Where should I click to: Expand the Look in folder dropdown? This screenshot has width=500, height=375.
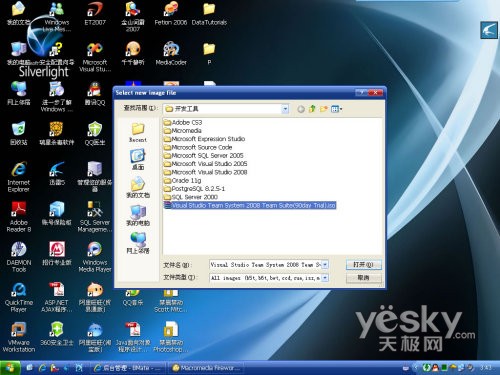point(285,109)
